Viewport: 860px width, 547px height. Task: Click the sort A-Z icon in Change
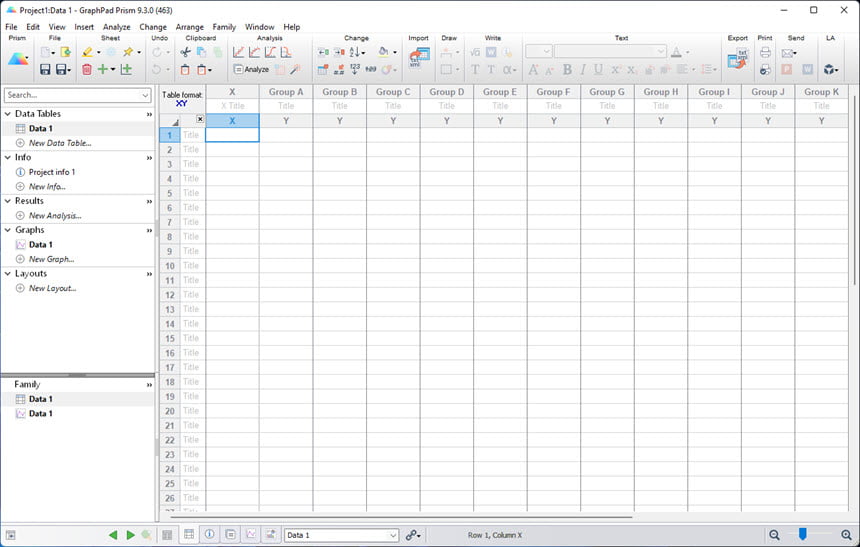pos(355,52)
